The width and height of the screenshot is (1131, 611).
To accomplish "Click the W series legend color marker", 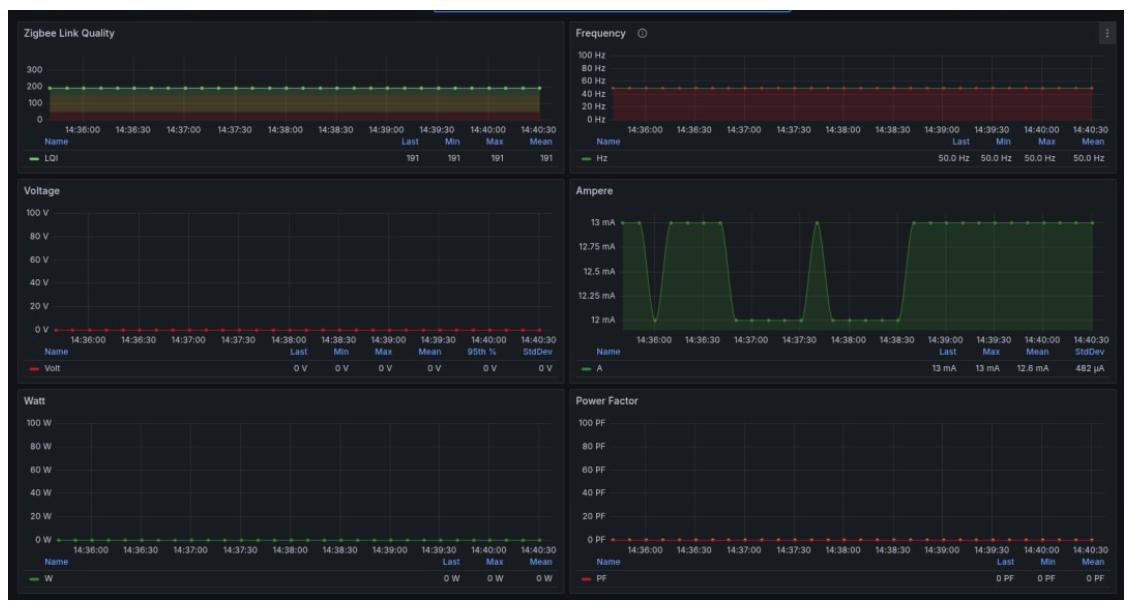I will (x=35, y=578).
